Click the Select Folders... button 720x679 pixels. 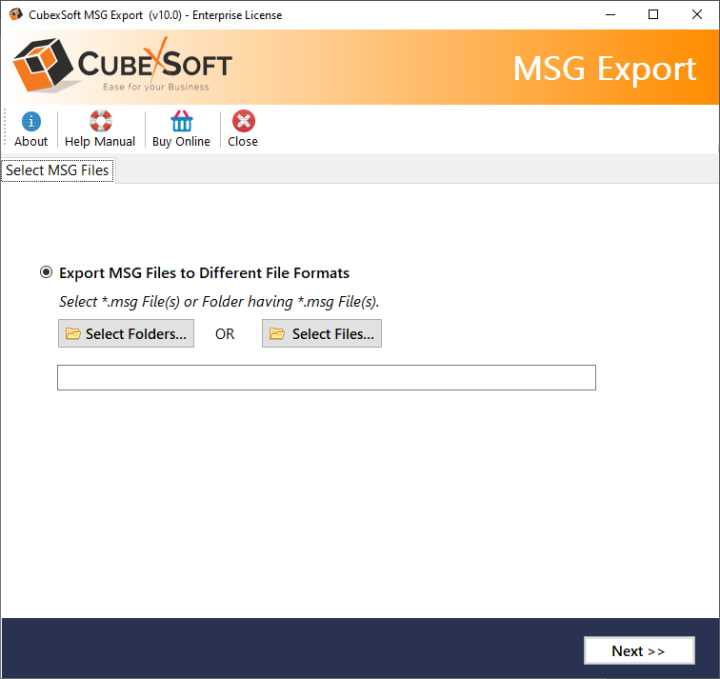tap(126, 334)
